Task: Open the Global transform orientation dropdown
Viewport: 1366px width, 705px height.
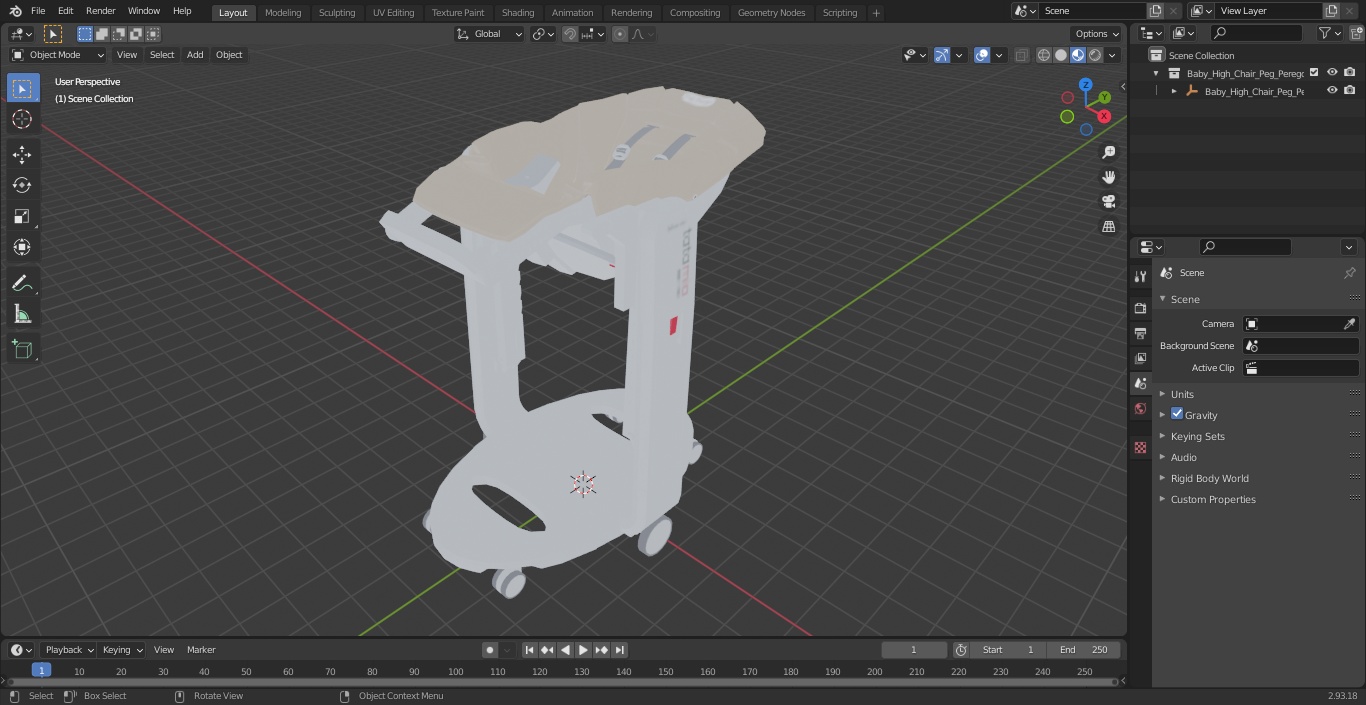Action: coord(490,34)
